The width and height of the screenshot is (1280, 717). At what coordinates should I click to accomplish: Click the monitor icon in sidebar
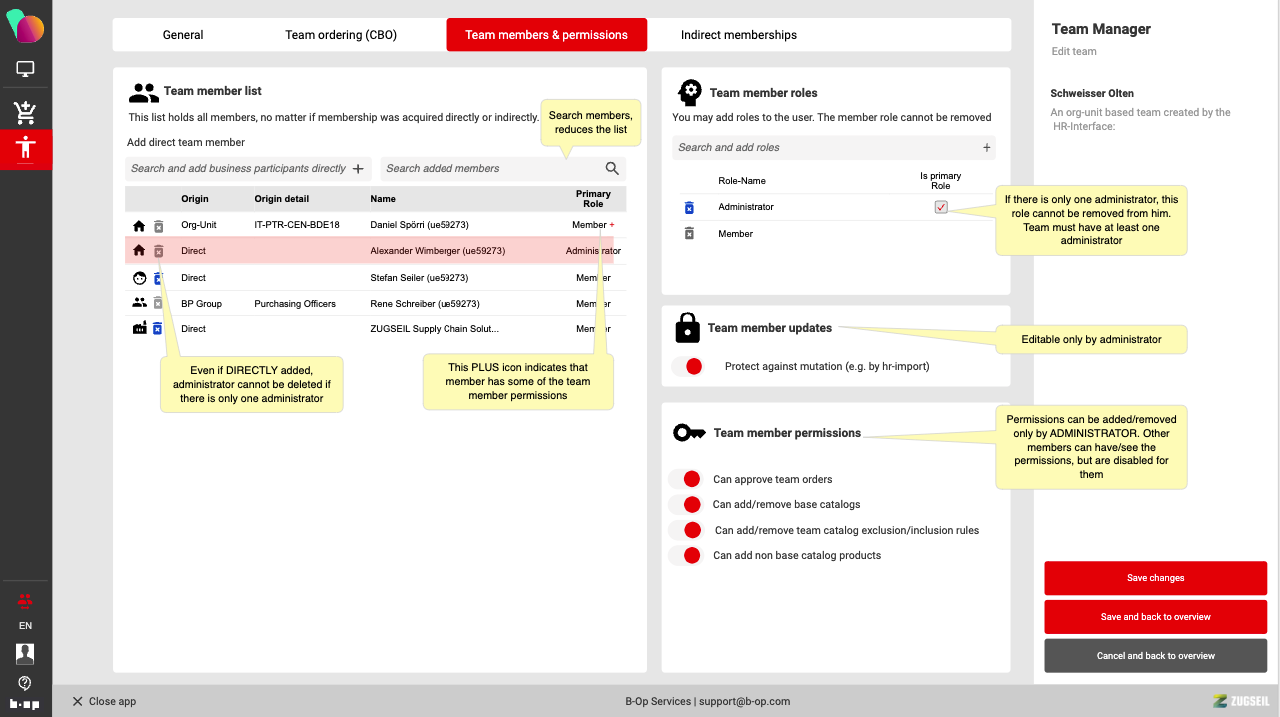(25, 69)
